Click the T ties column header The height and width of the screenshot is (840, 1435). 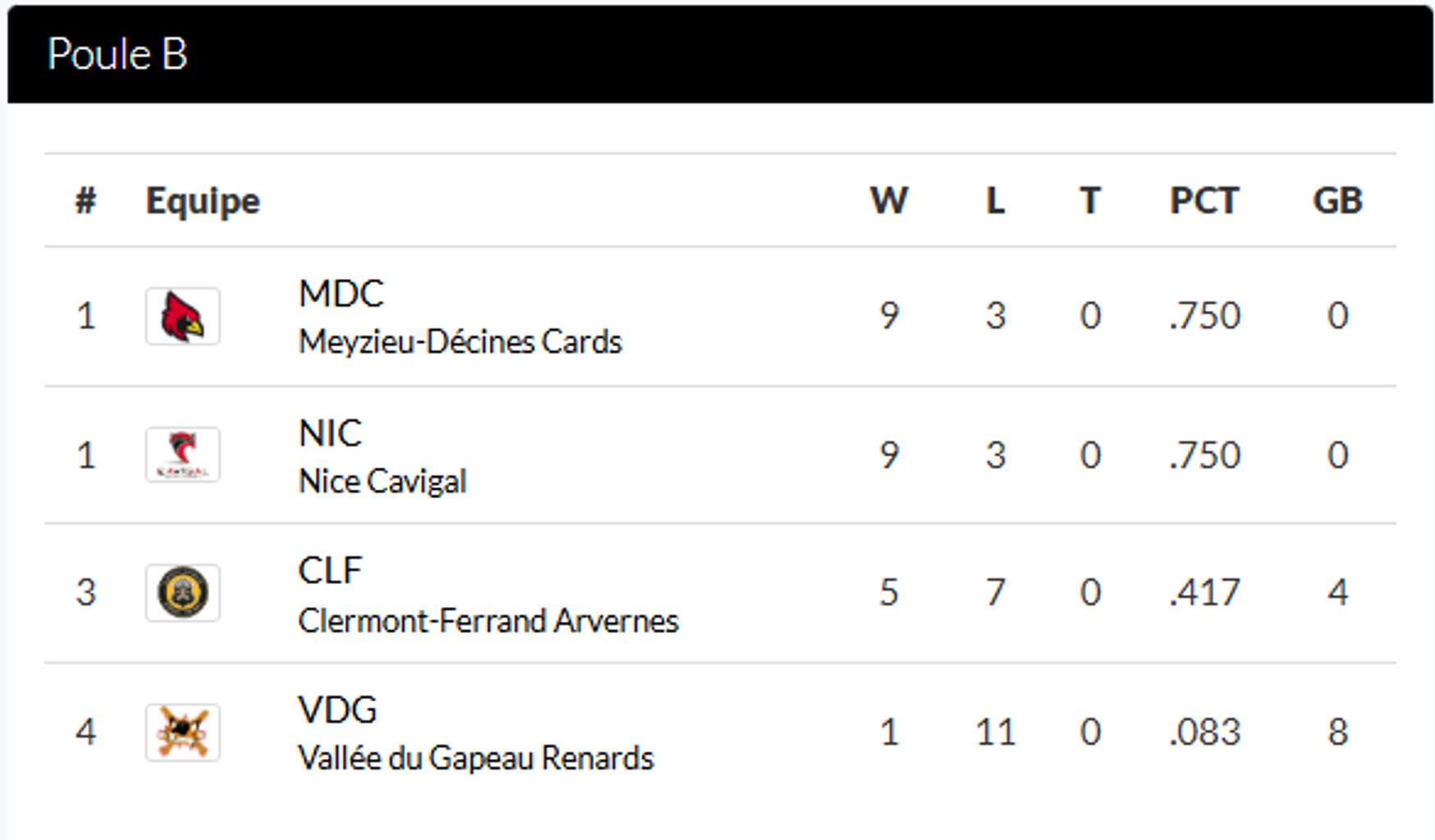tap(1090, 201)
